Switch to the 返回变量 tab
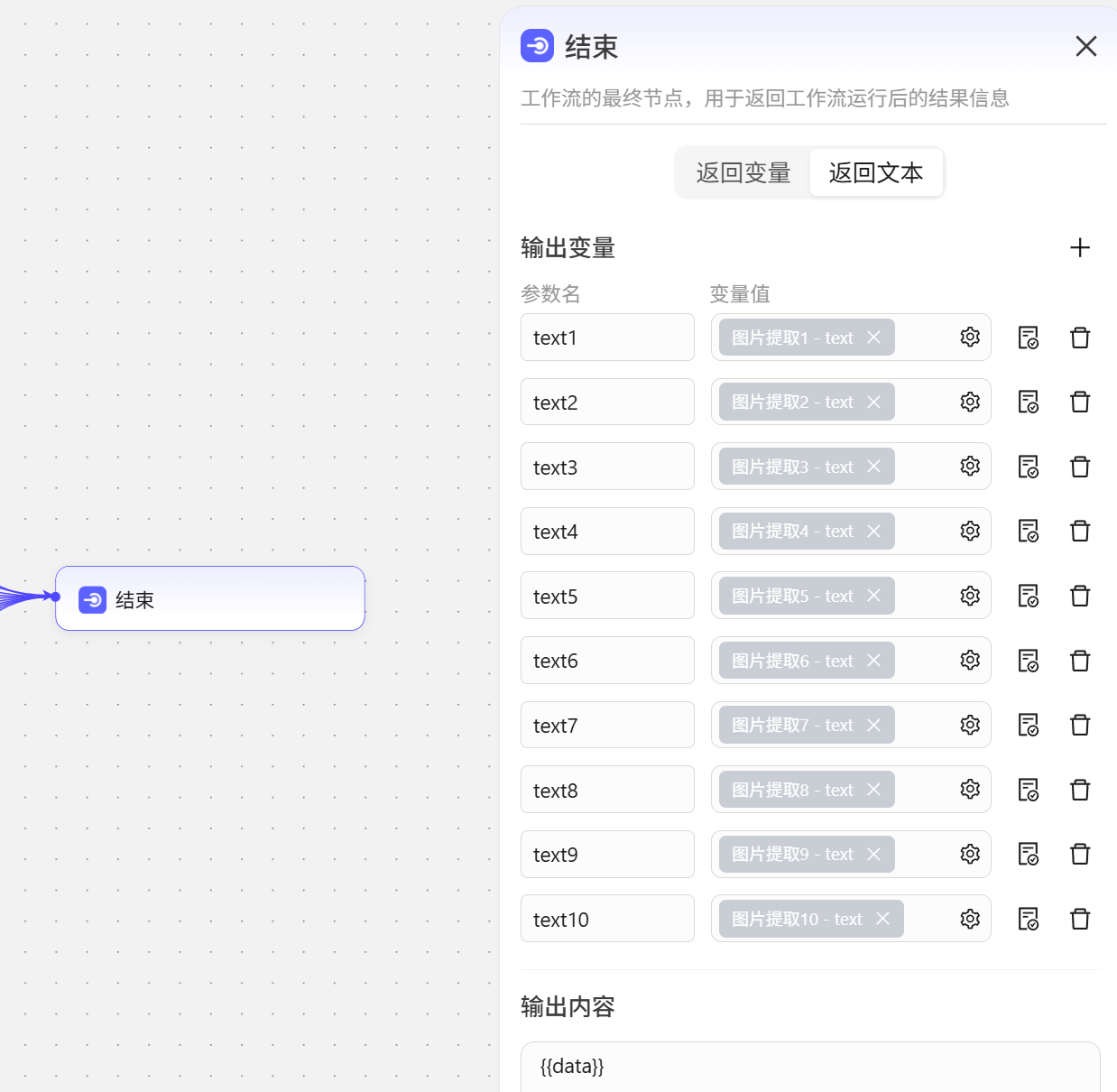This screenshot has width=1117, height=1092. [742, 171]
